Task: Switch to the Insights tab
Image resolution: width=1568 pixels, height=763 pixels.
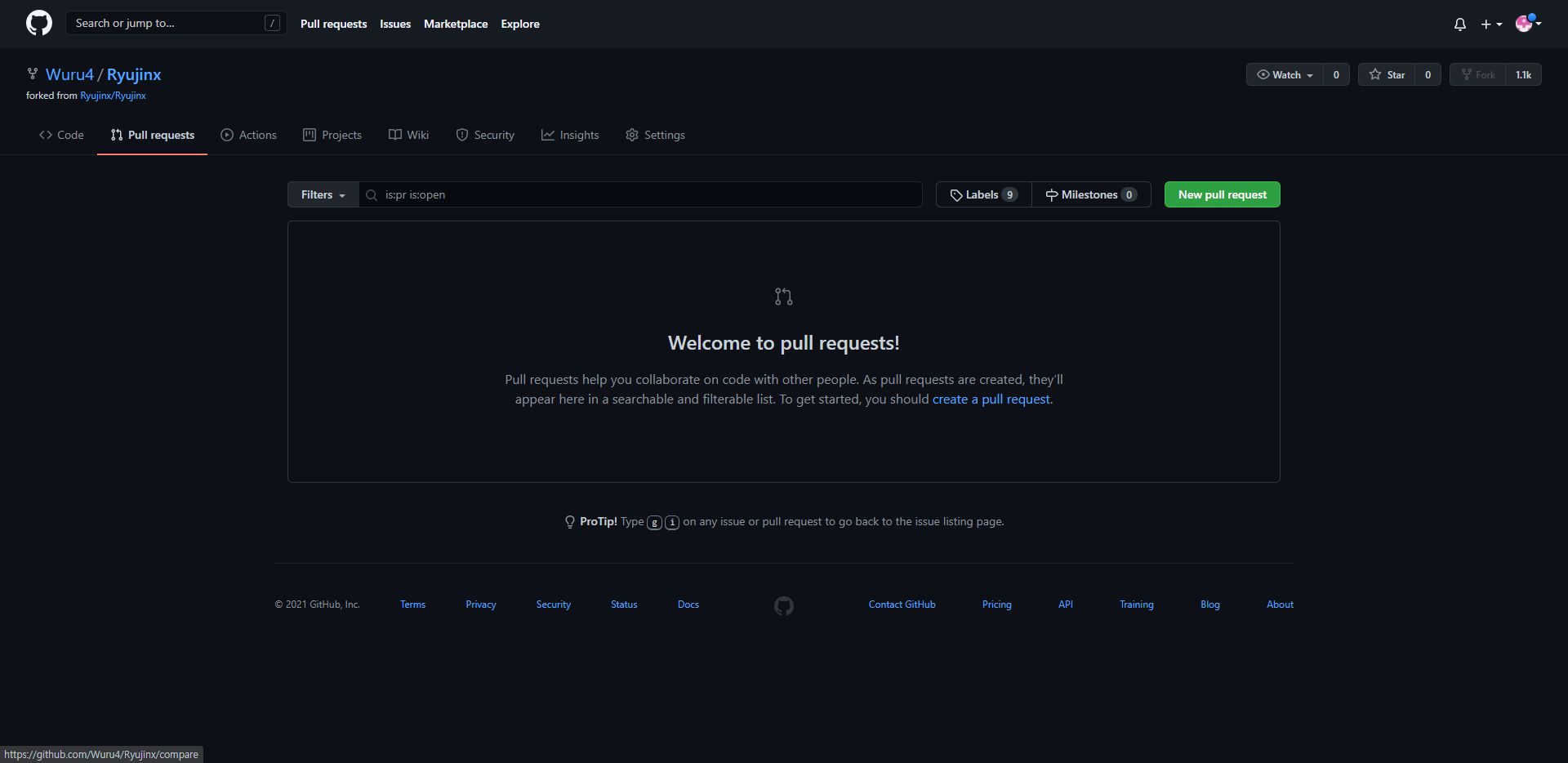Action: [x=570, y=135]
